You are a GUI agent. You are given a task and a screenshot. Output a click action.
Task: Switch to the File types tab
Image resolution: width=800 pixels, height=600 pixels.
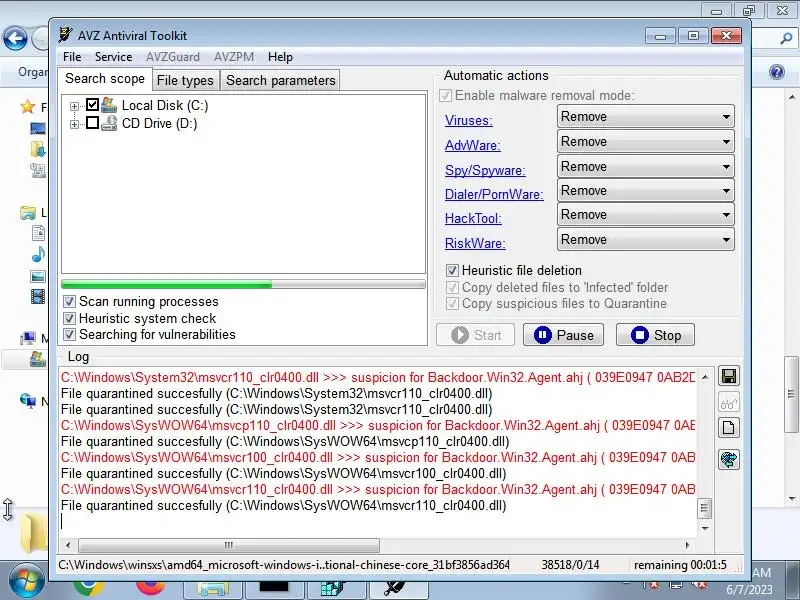(x=185, y=80)
